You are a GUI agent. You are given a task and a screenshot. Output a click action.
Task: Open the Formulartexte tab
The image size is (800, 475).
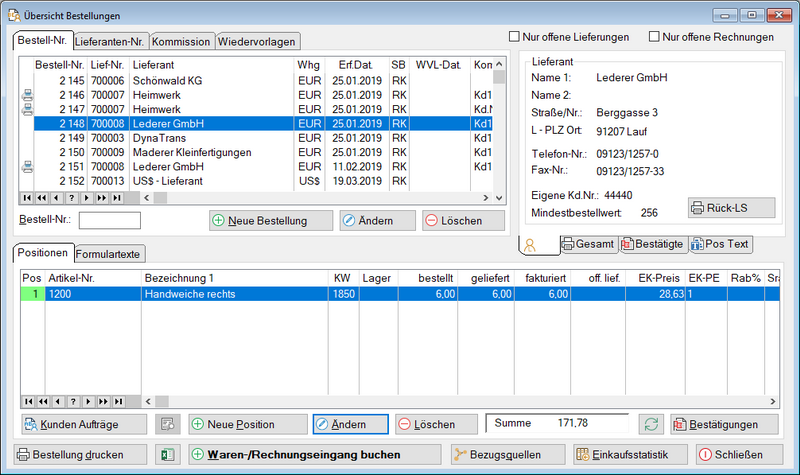click(109, 253)
